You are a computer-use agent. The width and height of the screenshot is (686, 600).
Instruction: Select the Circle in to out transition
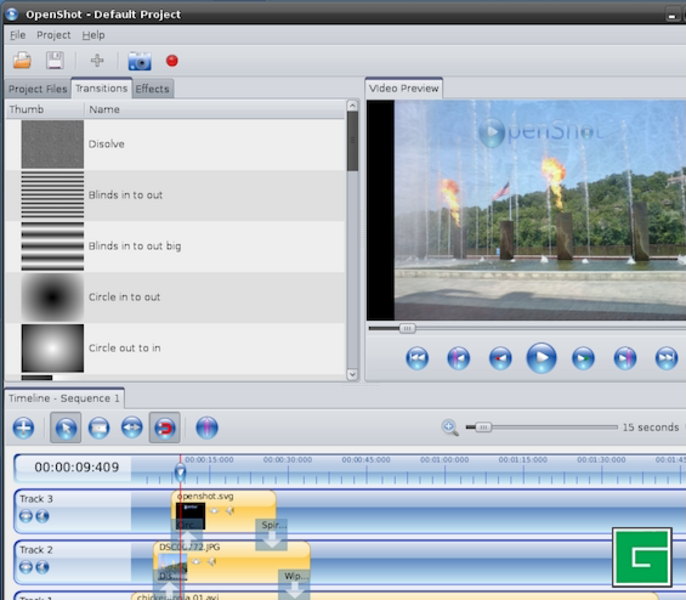point(124,297)
